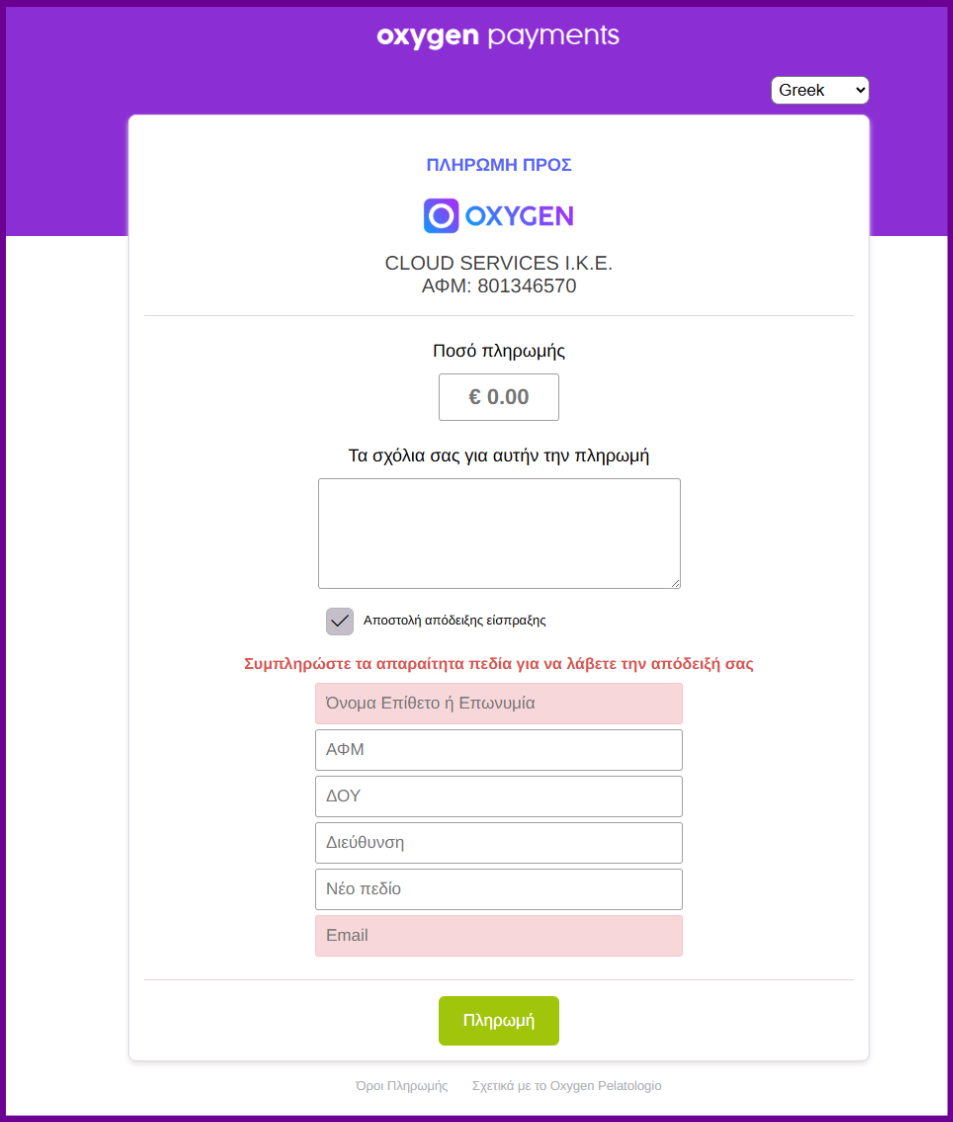
Task: Grab the comments textarea resize handle
Action: [x=675, y=583]
